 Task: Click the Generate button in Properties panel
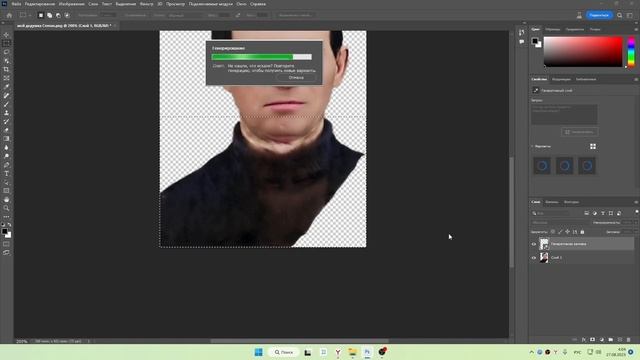(580, 132)
